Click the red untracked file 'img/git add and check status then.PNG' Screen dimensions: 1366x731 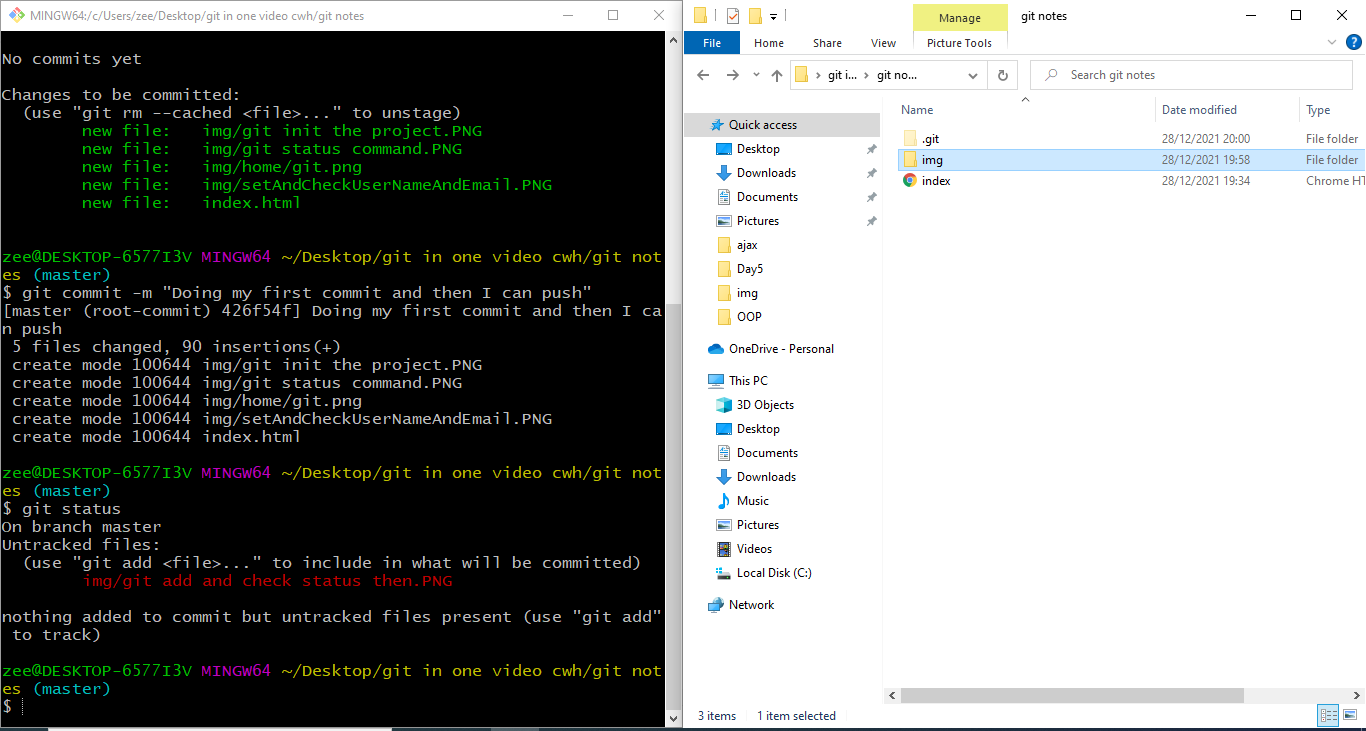coord(267,581)
